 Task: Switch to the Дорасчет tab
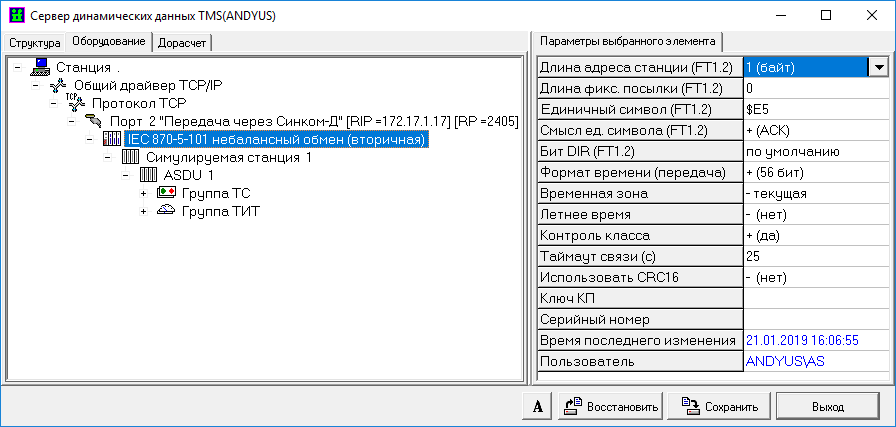182,42
